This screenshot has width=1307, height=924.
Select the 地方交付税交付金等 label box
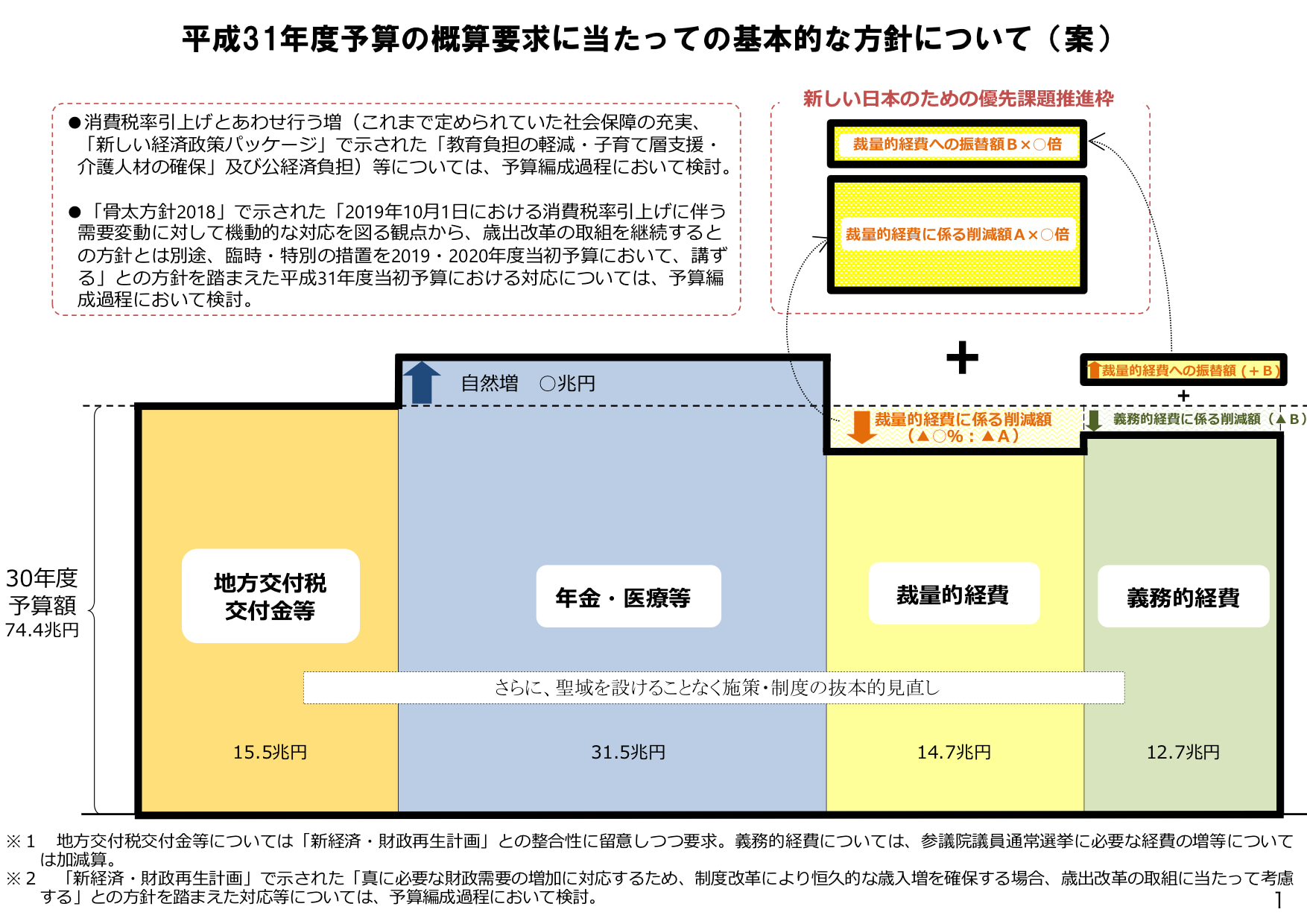(270, 596)
